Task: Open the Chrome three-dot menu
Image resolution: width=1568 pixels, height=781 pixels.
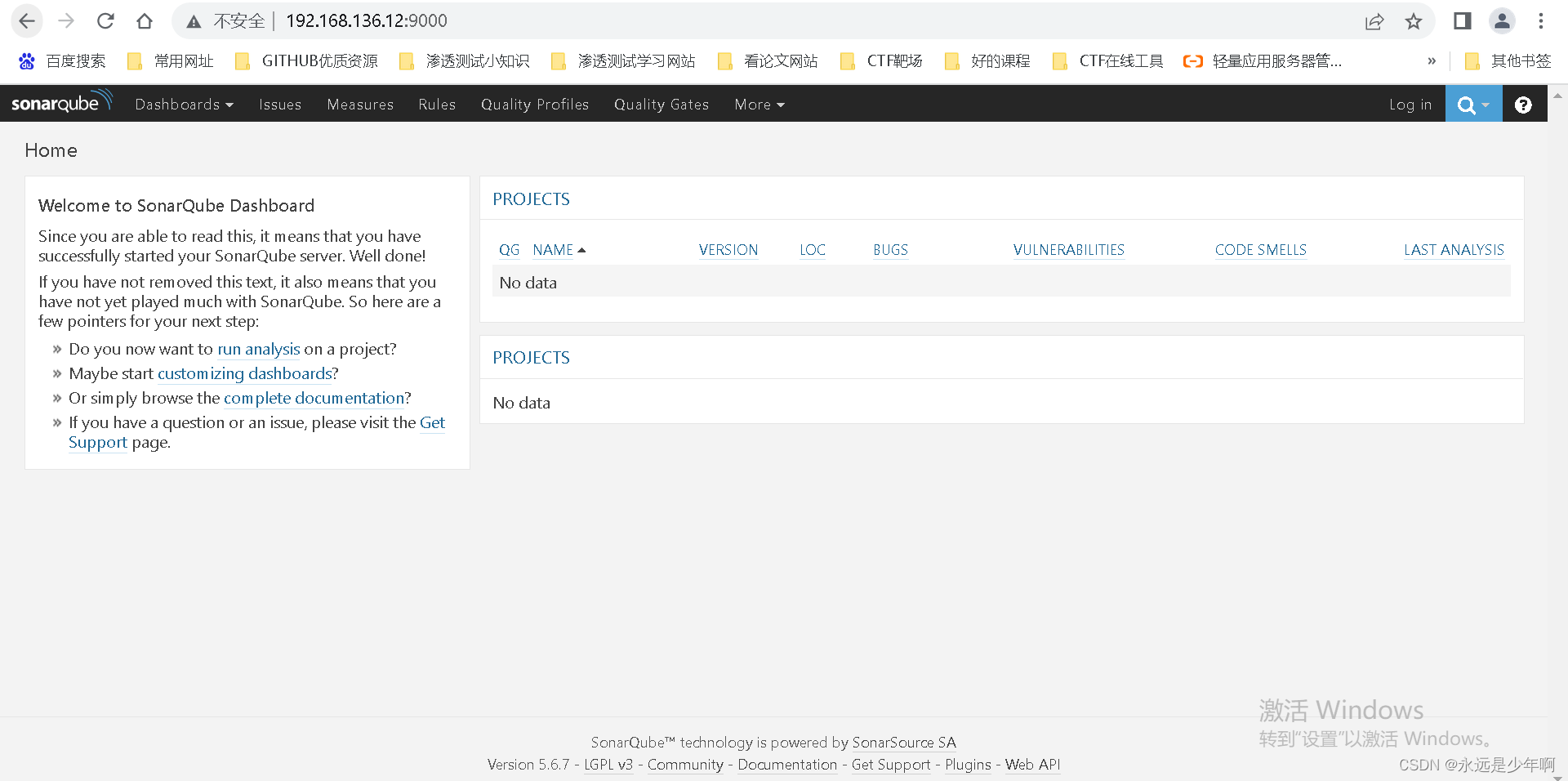Action: coord(1541,21)
